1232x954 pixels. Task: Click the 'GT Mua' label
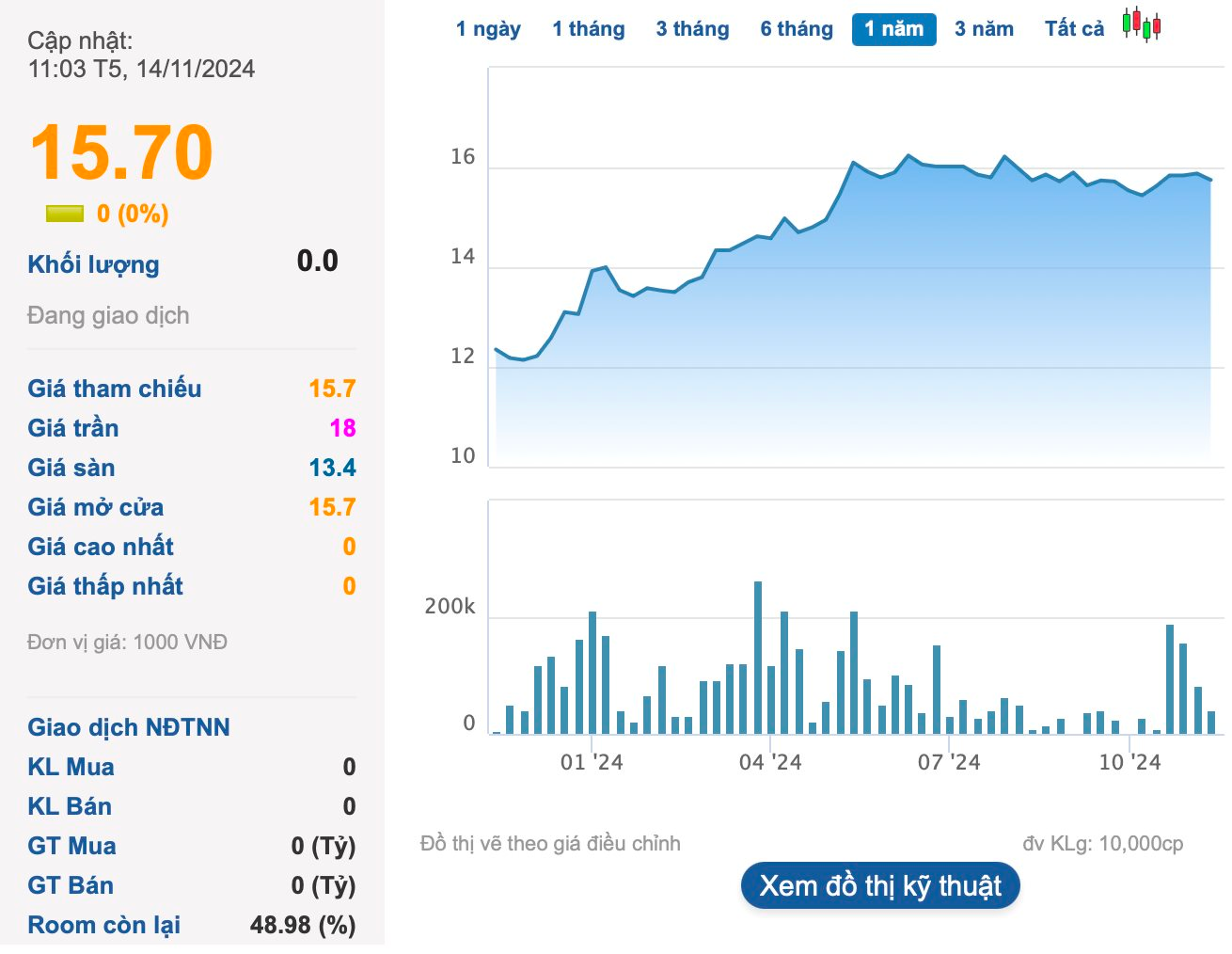[x=71, y=846]
